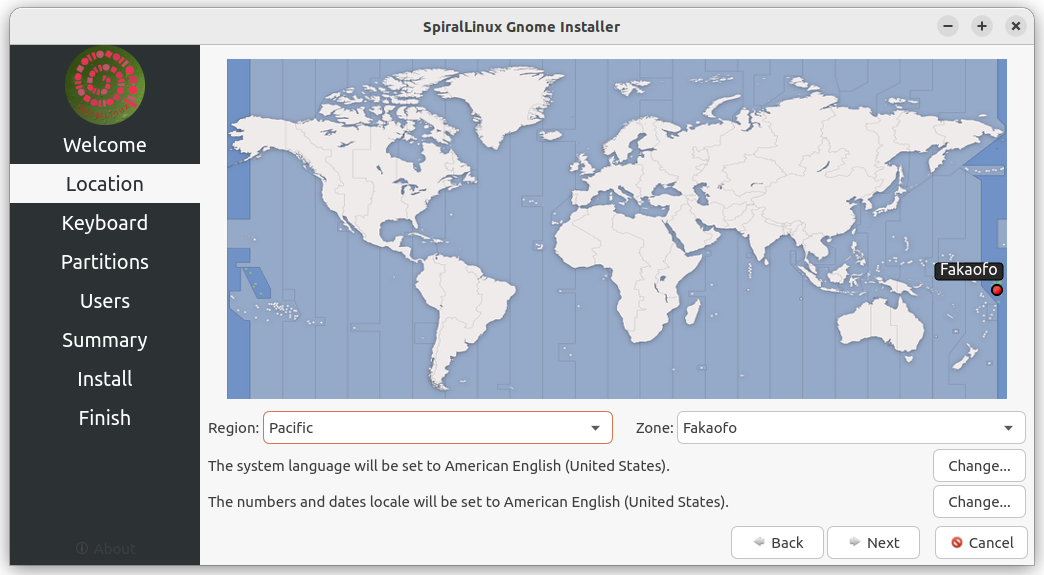
Task: Open the About link in sidebar
Action: [105, 548]
